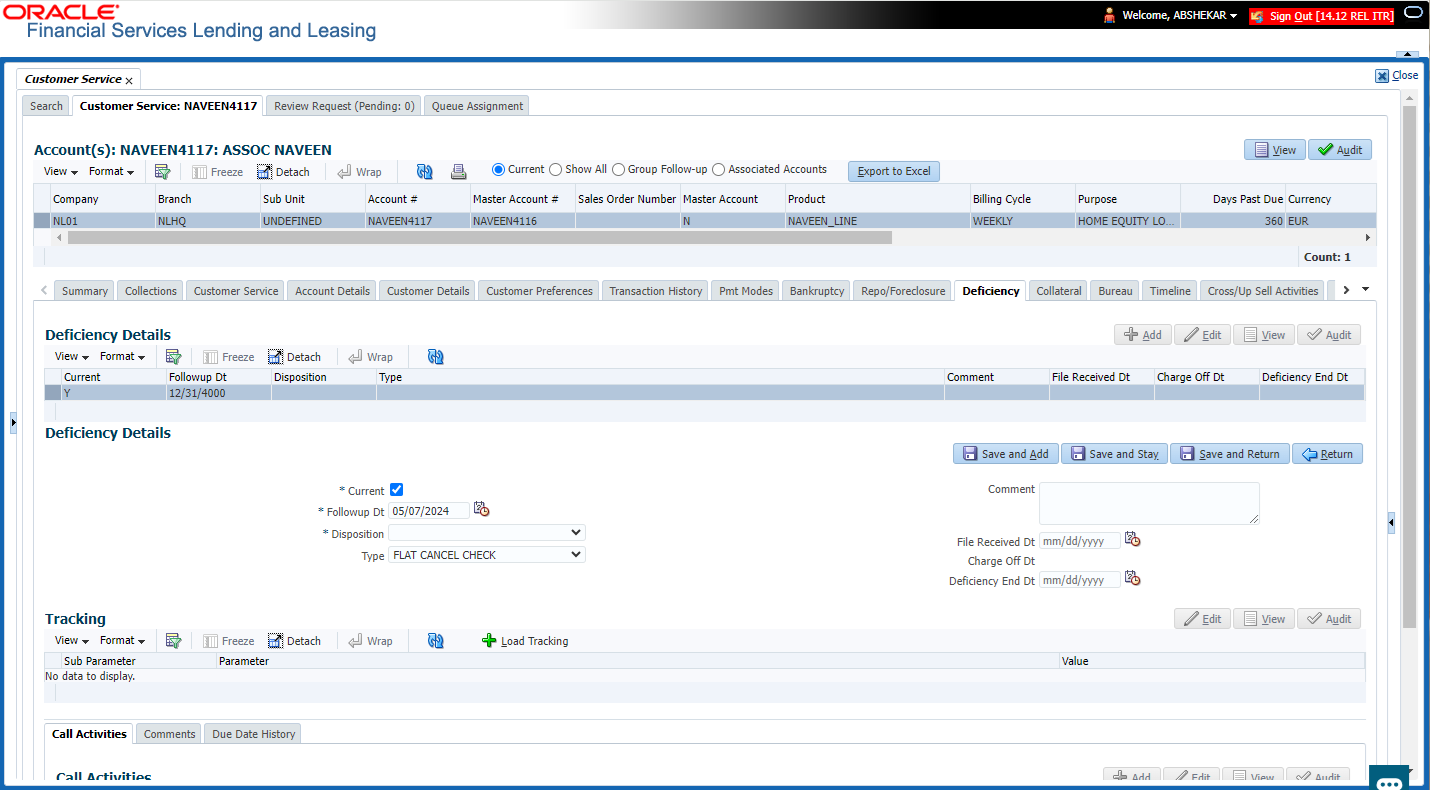
Task: Click the Export to Excel button
Action: tap(894, 171)
